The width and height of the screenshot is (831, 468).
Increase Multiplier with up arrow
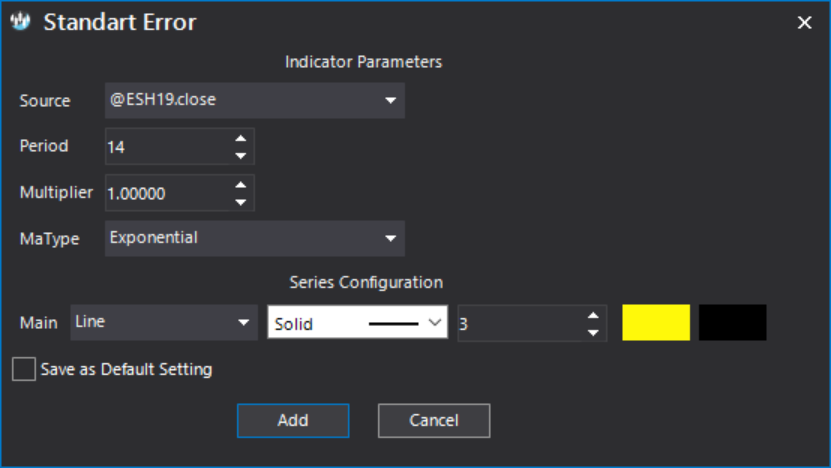pos(241,185)
